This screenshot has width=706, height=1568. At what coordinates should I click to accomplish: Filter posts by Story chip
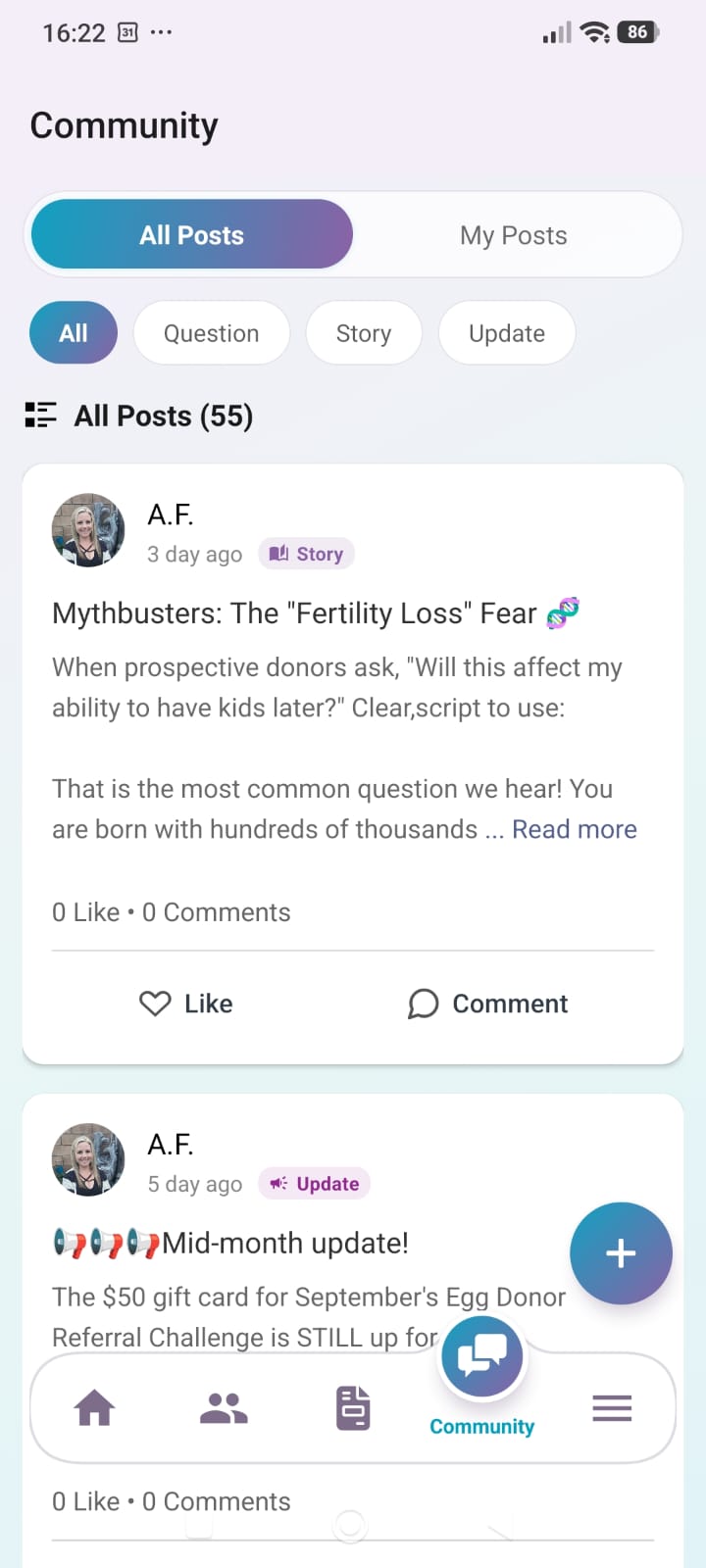[364, 333]
